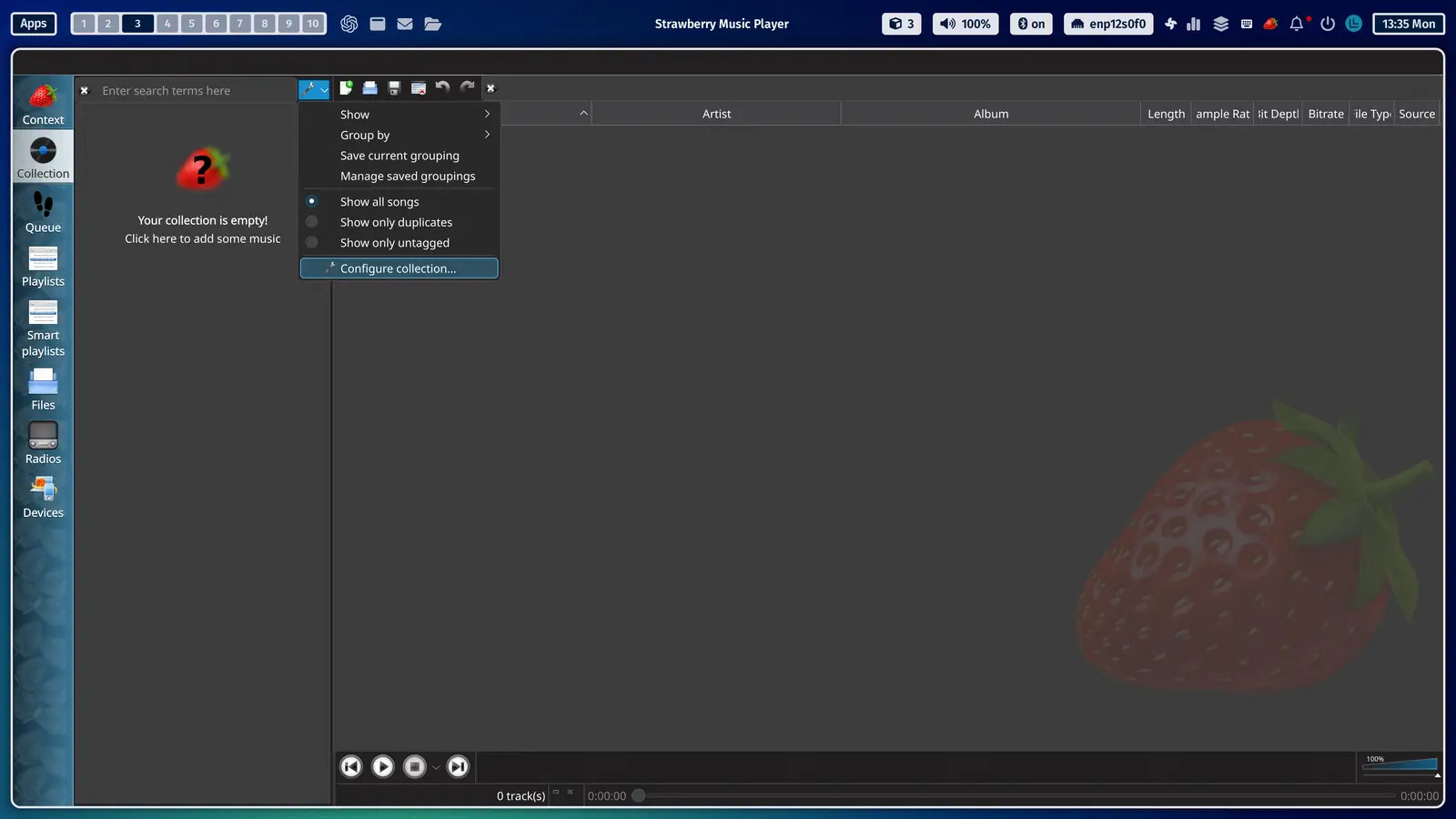
Task: Open the Smart playlists sidebar tab
Action: (x=43, y=327)
